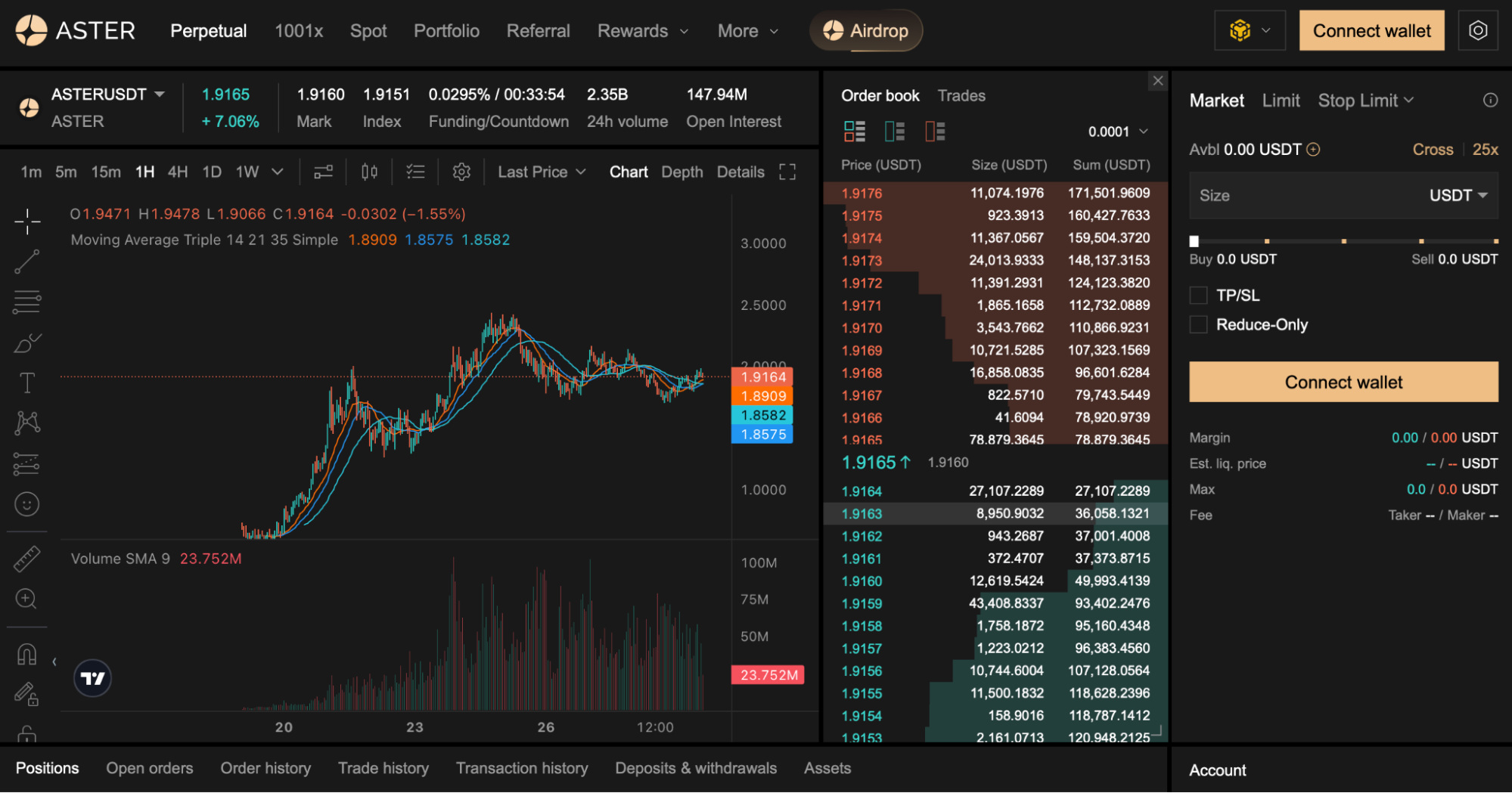This screenshot has width=1512, height=793.
Task: Enable Reduce-Only order option
Action: (x=1198, y=324)
